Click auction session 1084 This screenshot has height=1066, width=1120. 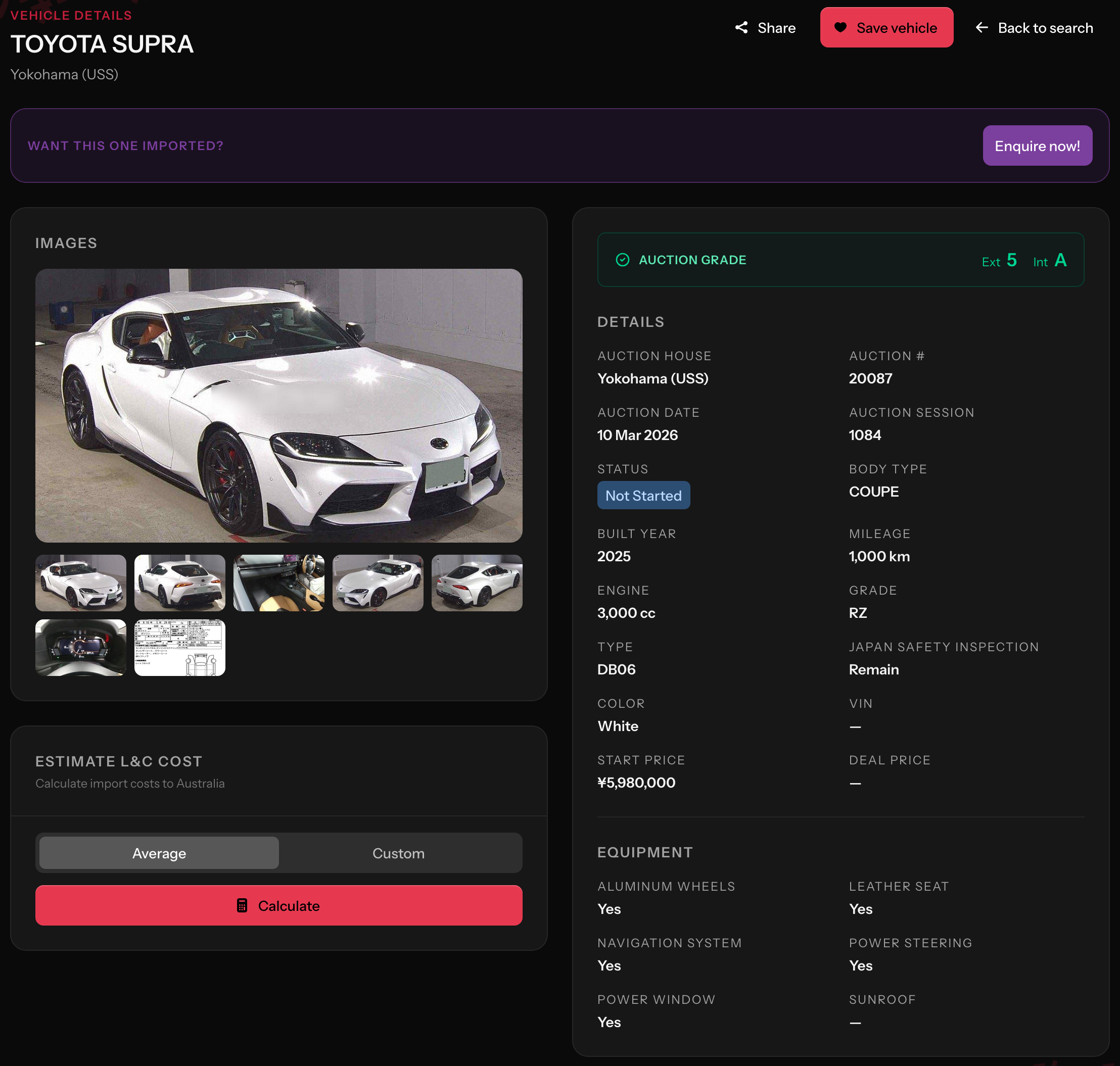click(x=865, y=435)
